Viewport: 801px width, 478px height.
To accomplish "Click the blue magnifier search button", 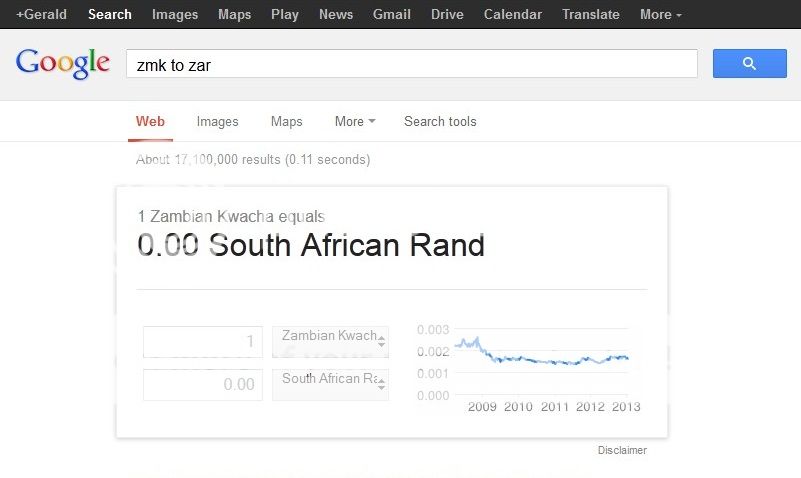I will [x=749, y=63].
